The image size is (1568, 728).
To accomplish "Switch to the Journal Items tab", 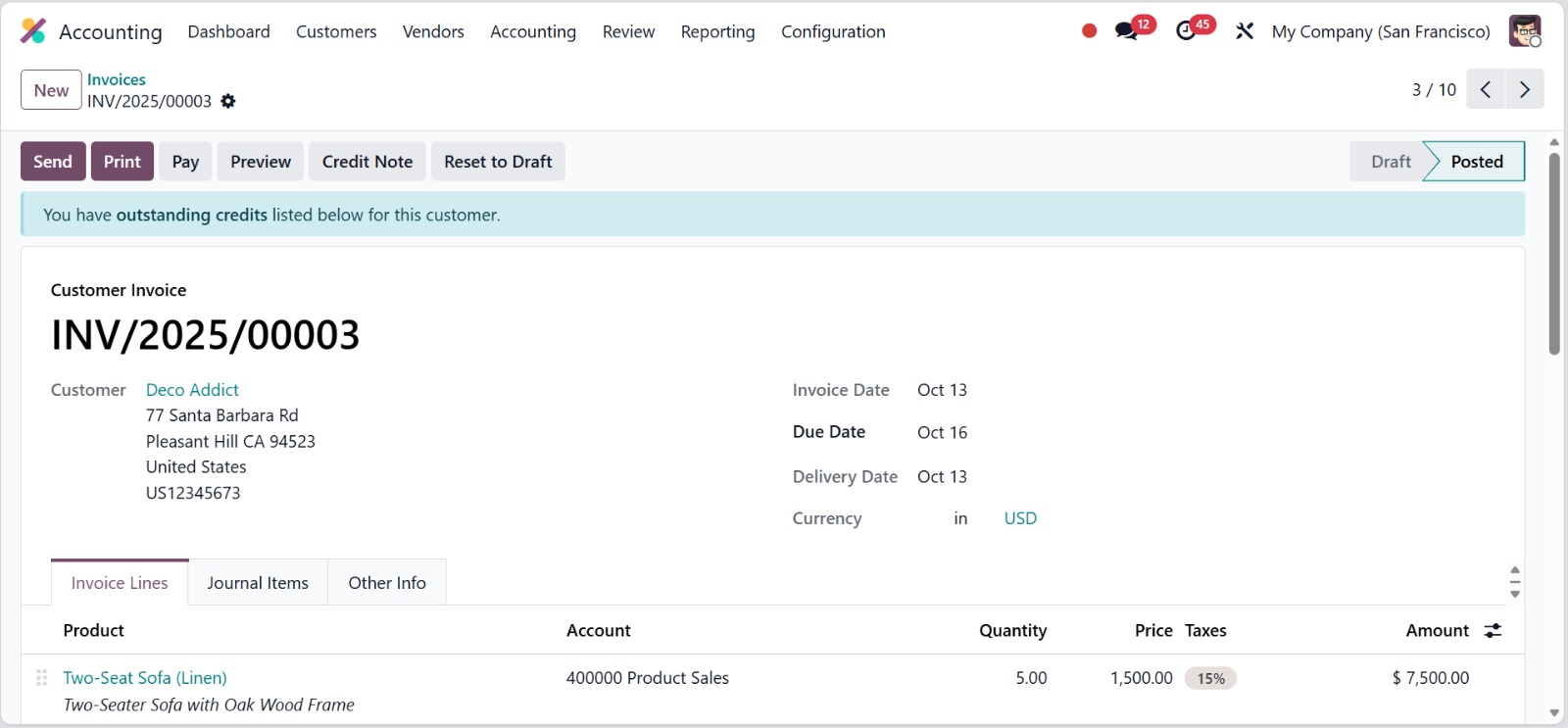I will (x=258, y=583).
